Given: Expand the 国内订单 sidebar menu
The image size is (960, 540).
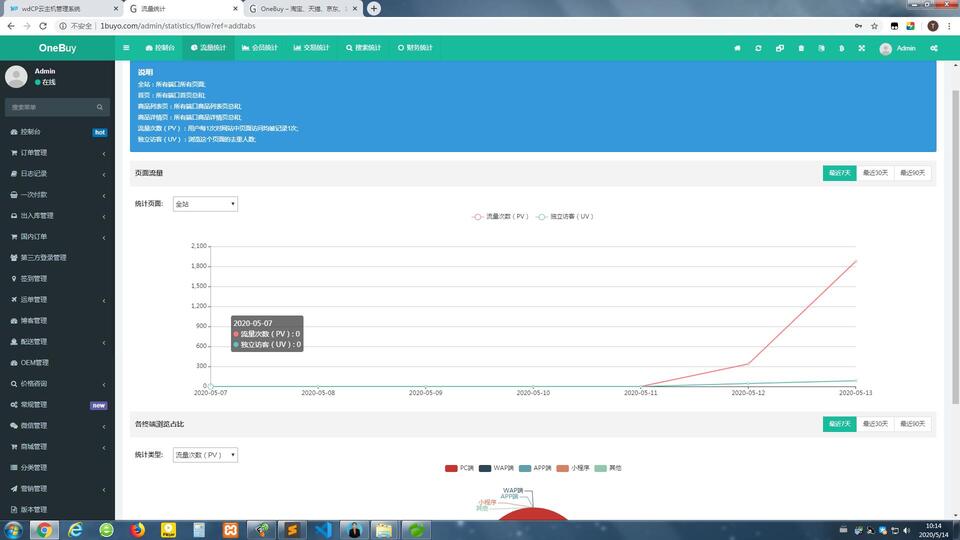Looking at the screenshot, I should [58, 236].
